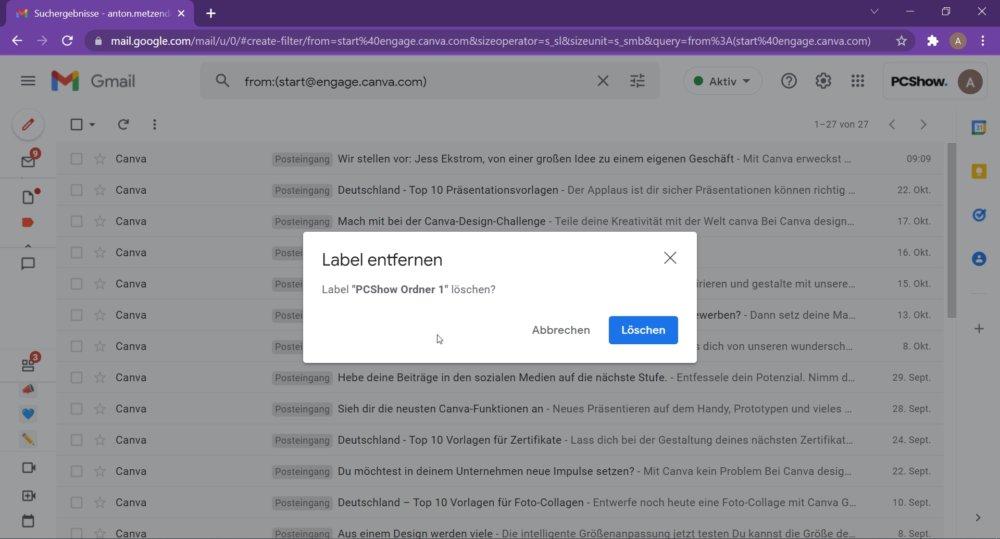
Task: Open the calendar icon in the left sidebar
Action: (x=28, y=521)
